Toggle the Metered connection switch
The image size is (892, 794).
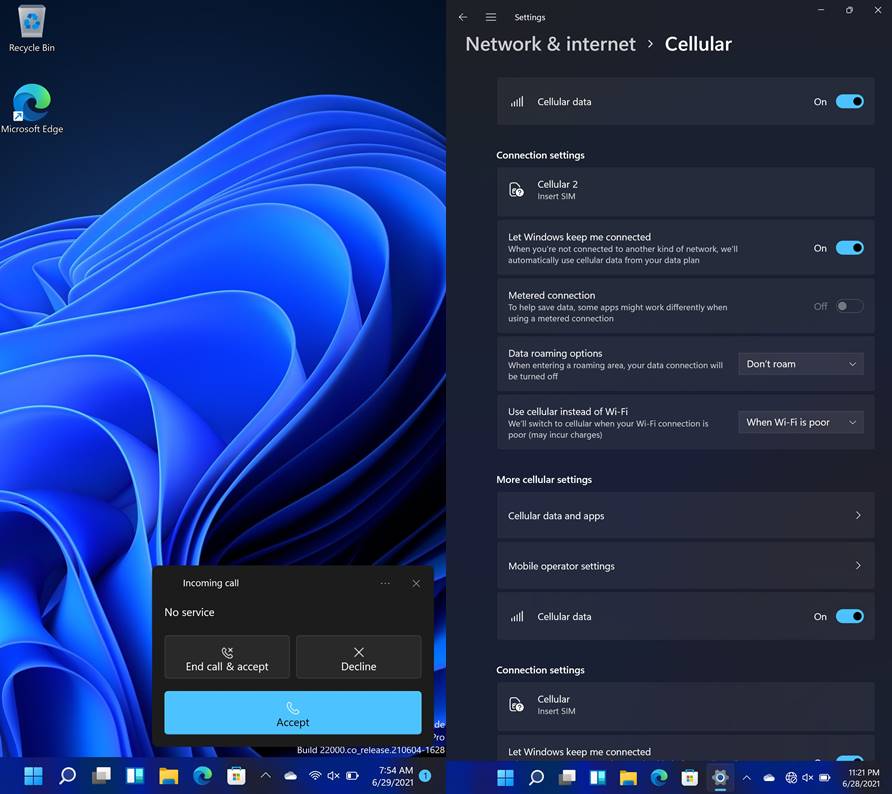849,306
